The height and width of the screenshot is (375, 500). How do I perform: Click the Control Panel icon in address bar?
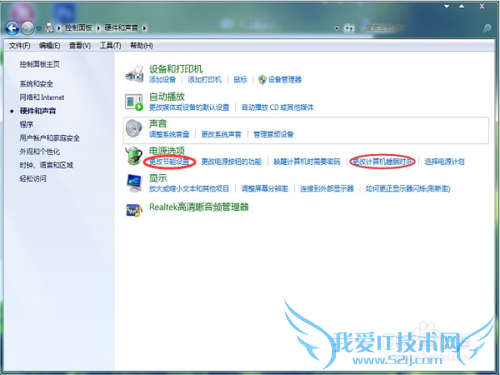click(50, 28)
